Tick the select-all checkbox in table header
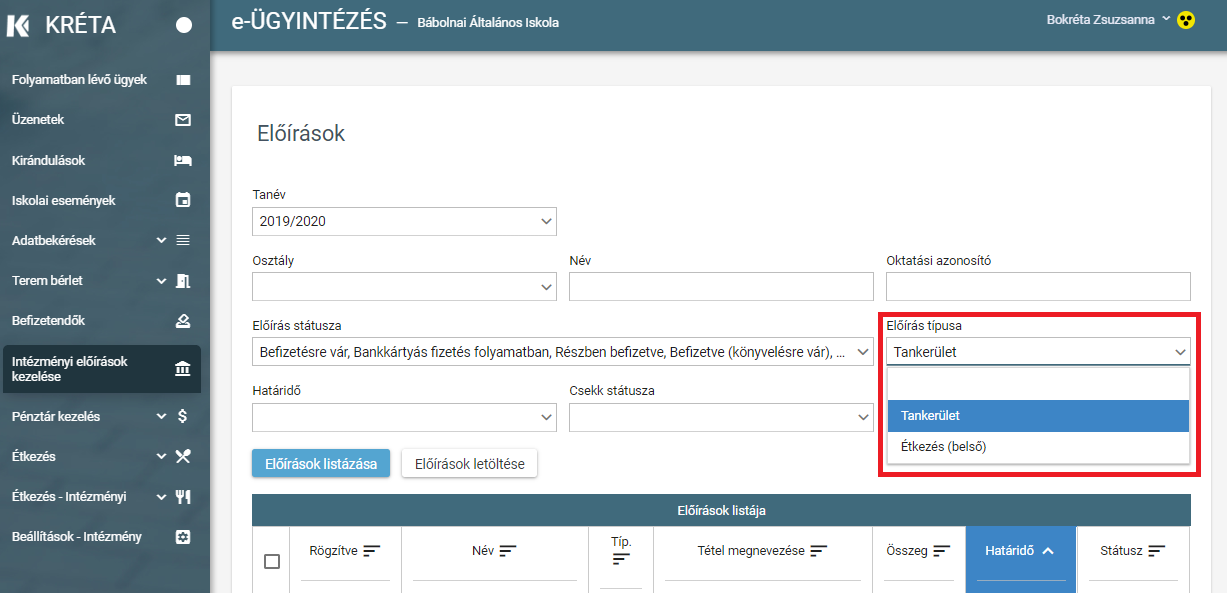 (272, 561)
